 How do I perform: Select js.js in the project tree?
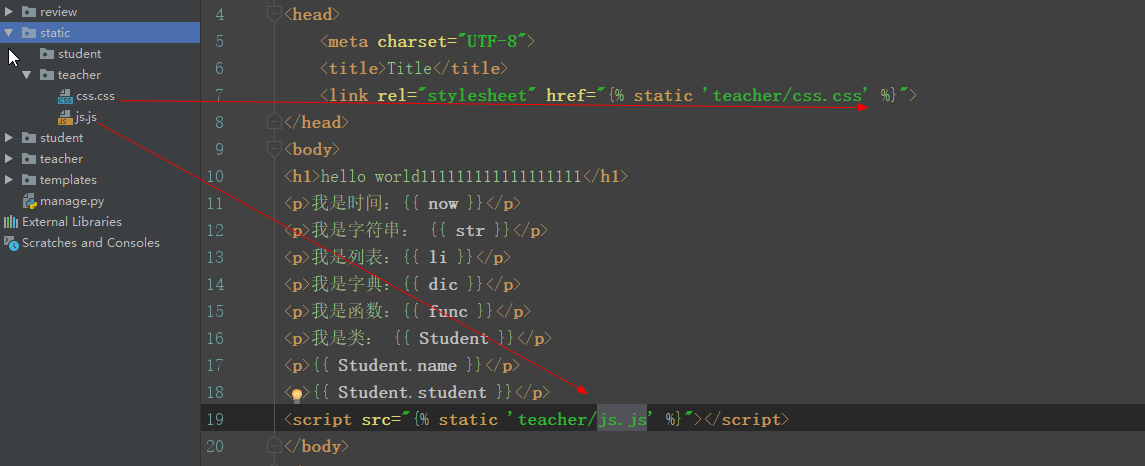(86, 117)
